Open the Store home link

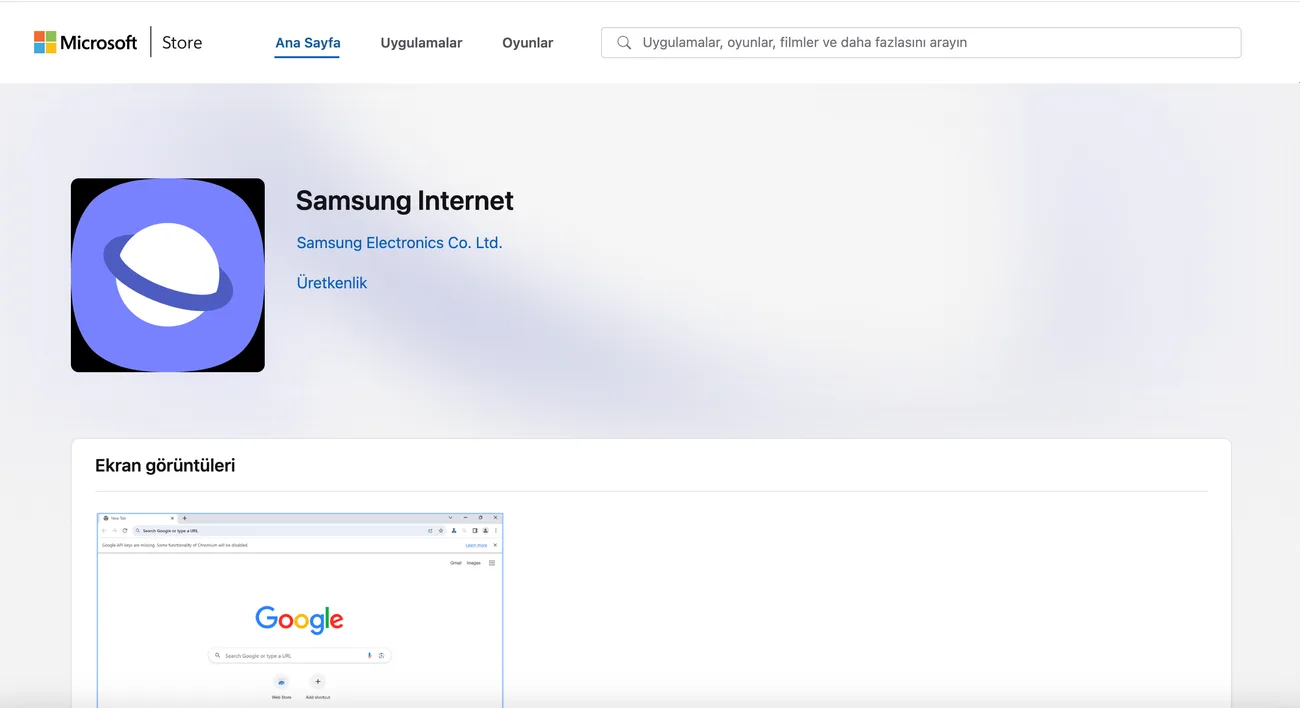[182, 42]
